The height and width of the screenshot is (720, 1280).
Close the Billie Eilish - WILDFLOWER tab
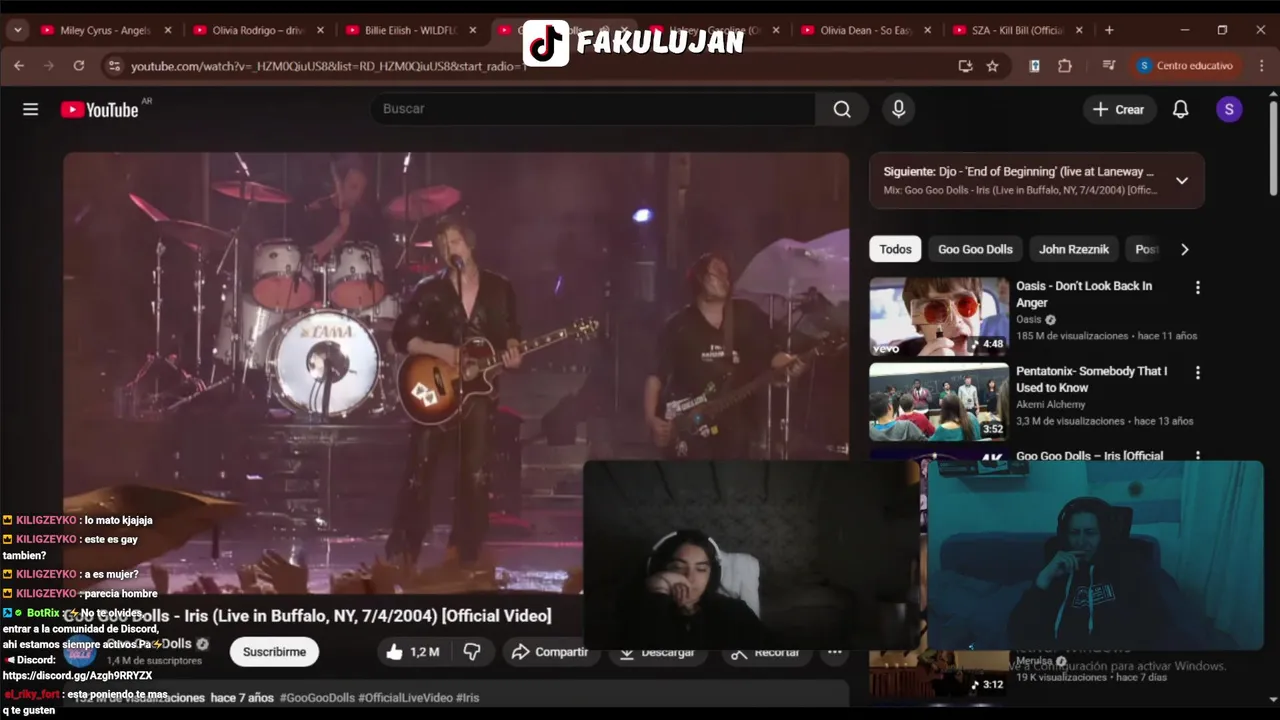click(473, 30)
